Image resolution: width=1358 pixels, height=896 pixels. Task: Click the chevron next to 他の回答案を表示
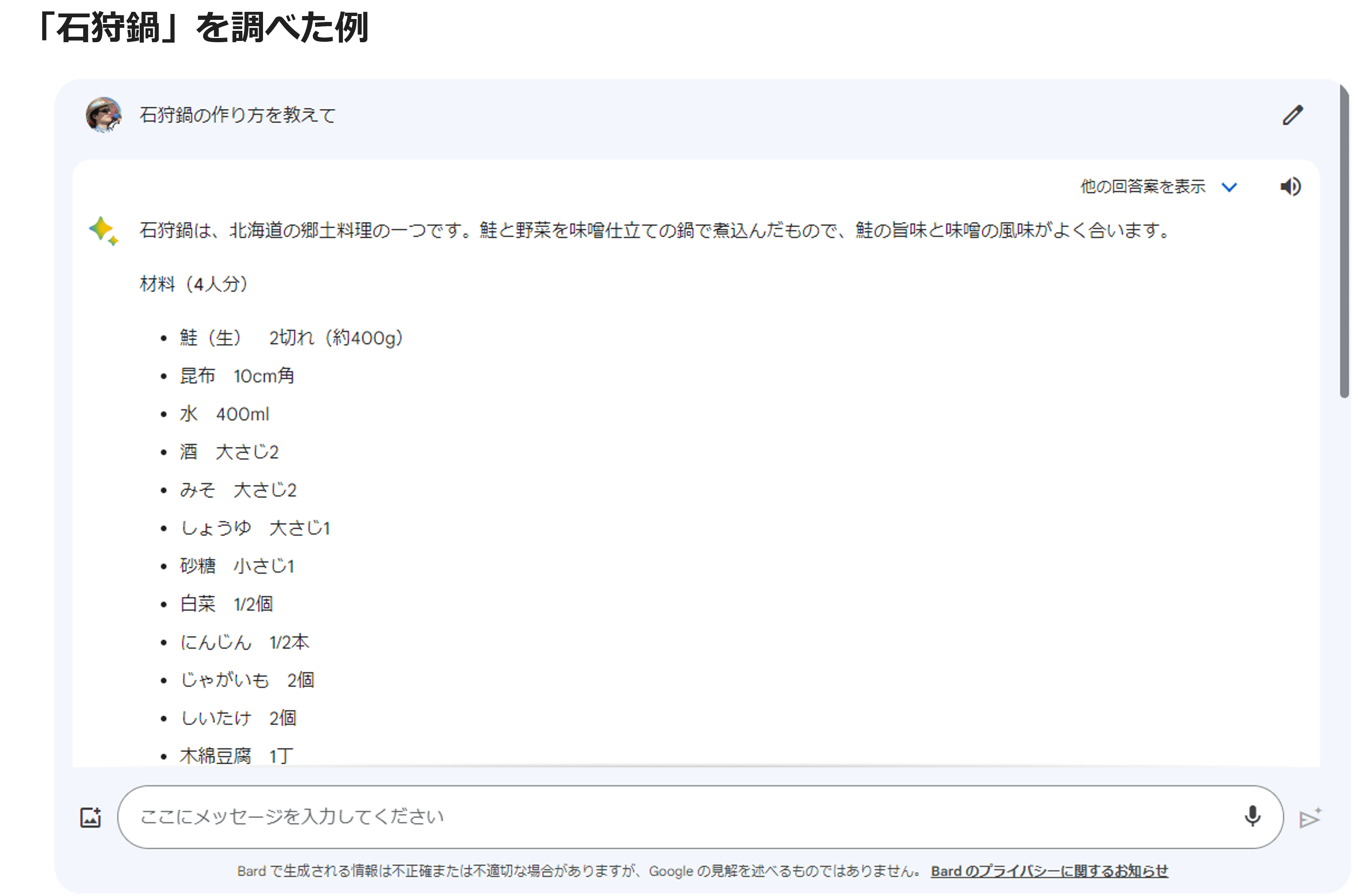(1232, 187)
